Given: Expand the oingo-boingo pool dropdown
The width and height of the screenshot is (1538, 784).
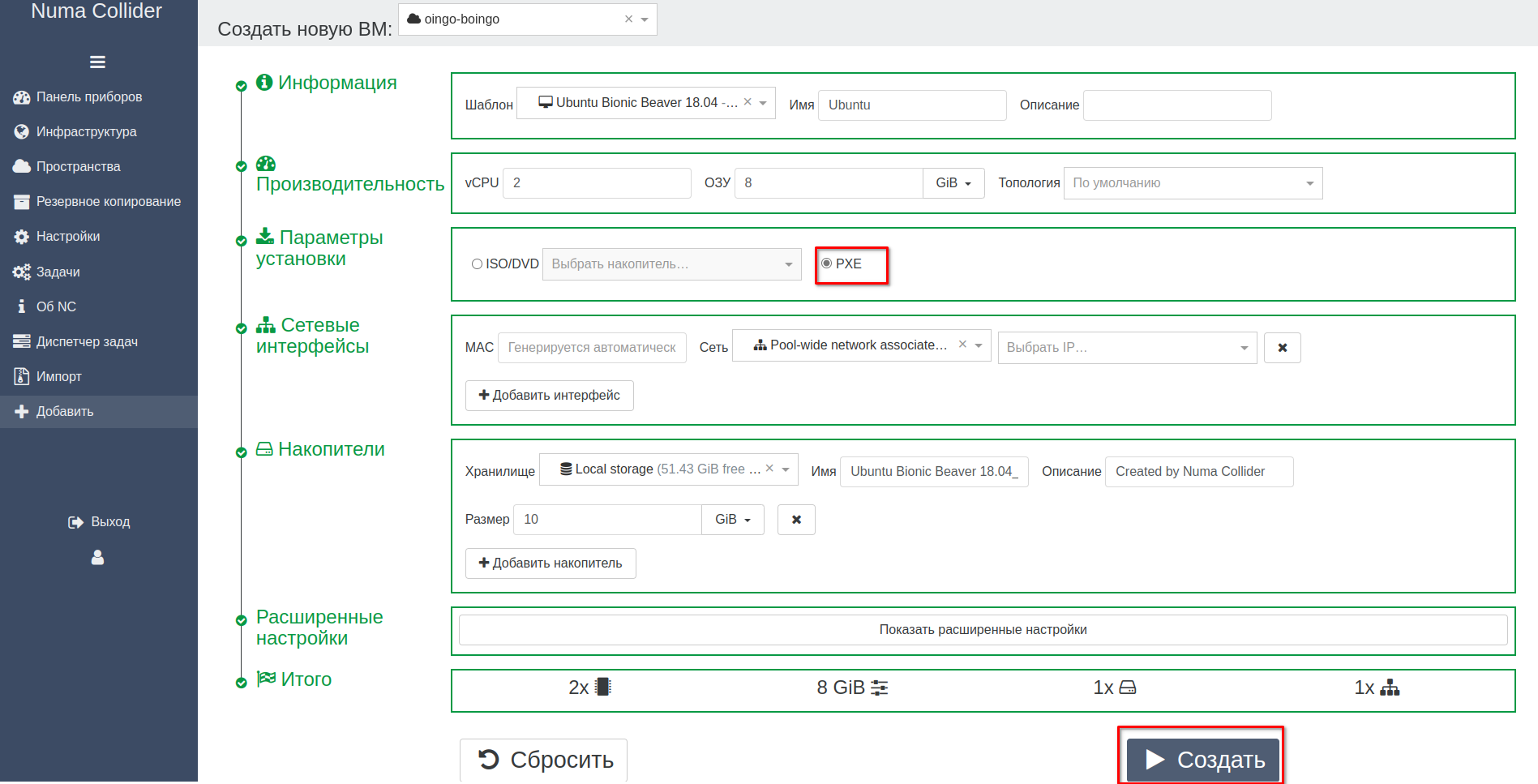Looking at the screenshot, I should 645,19.
